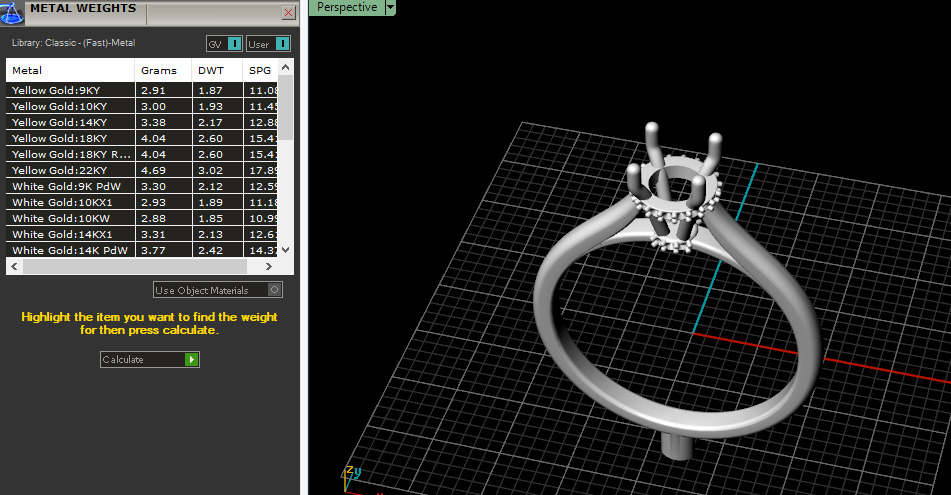Select the White Gold:10KW row

[142, 218]
